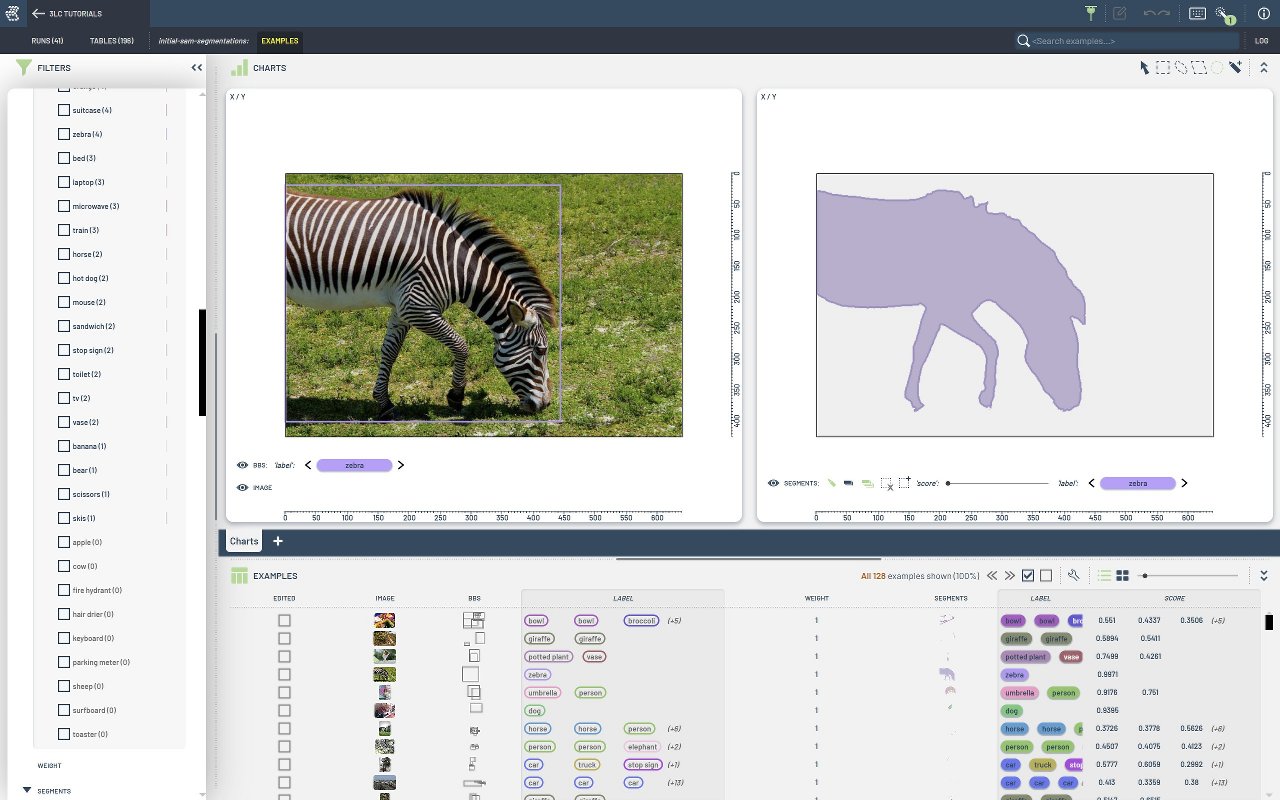Open the LOG panel button
The image size is (1280, 800).
(1261, 41)
